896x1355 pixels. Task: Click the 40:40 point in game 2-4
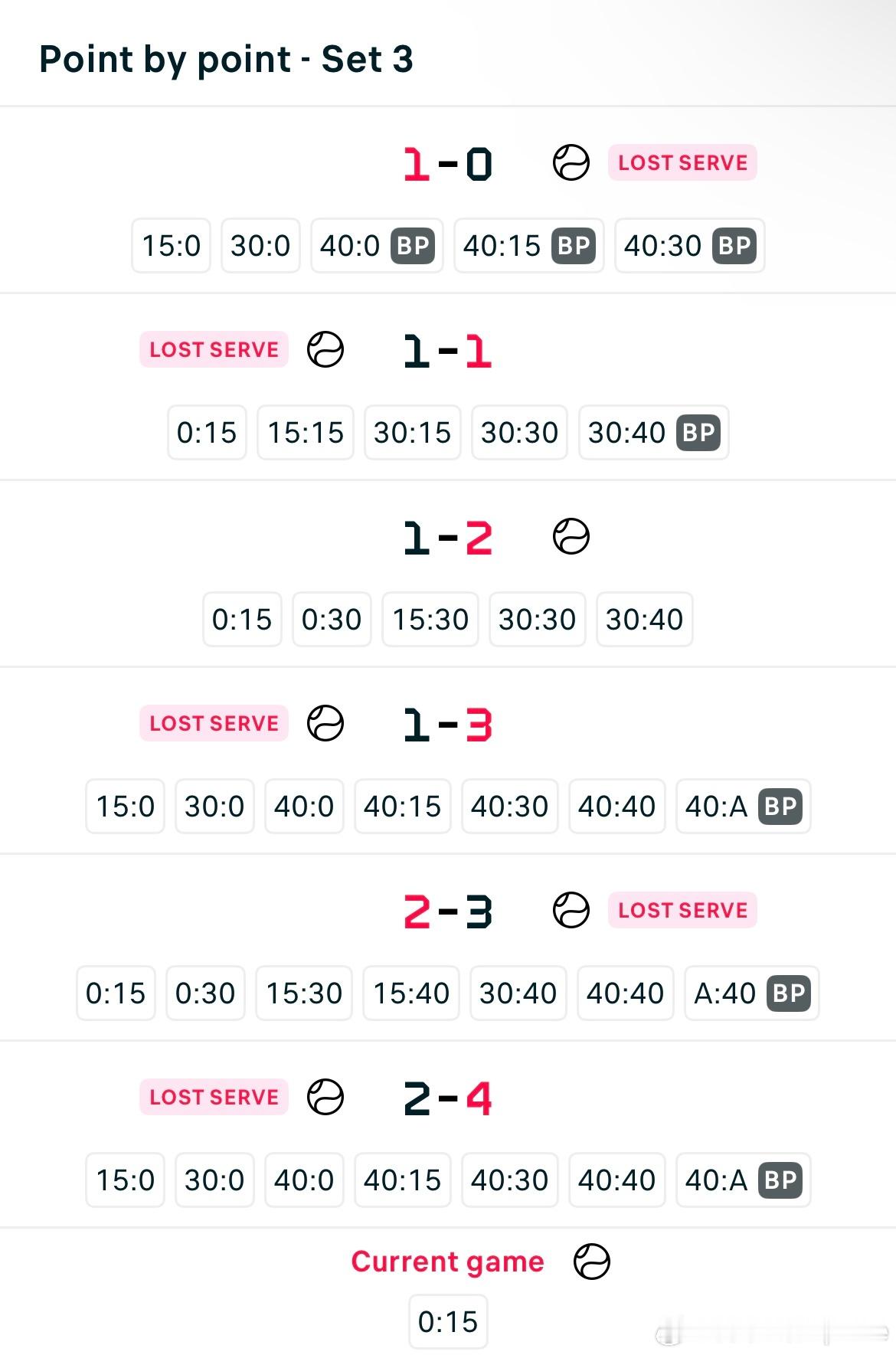point(617,1180)
